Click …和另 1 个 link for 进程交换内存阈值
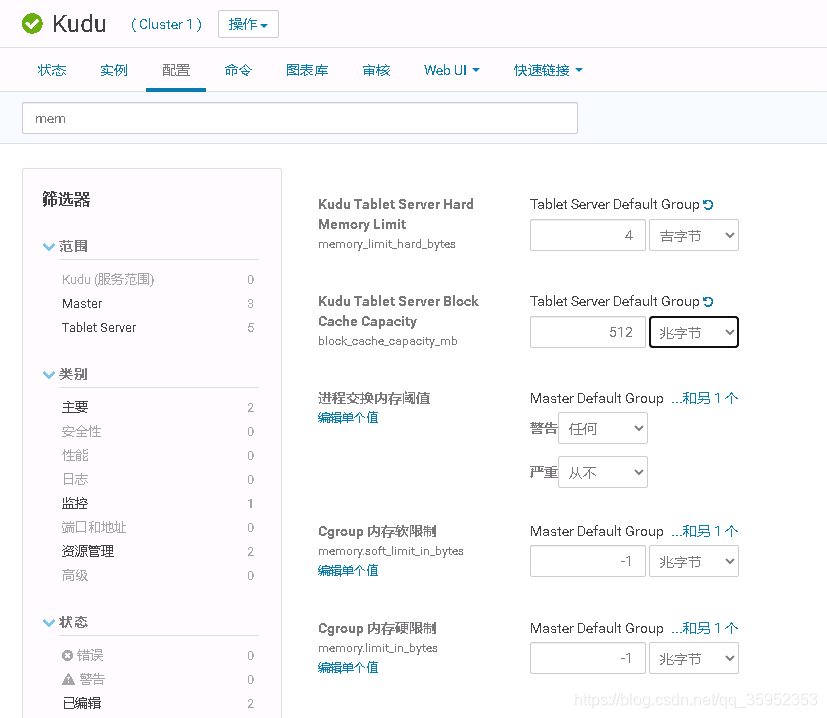This screenshot has height=718, width=827. pos(705,398)
